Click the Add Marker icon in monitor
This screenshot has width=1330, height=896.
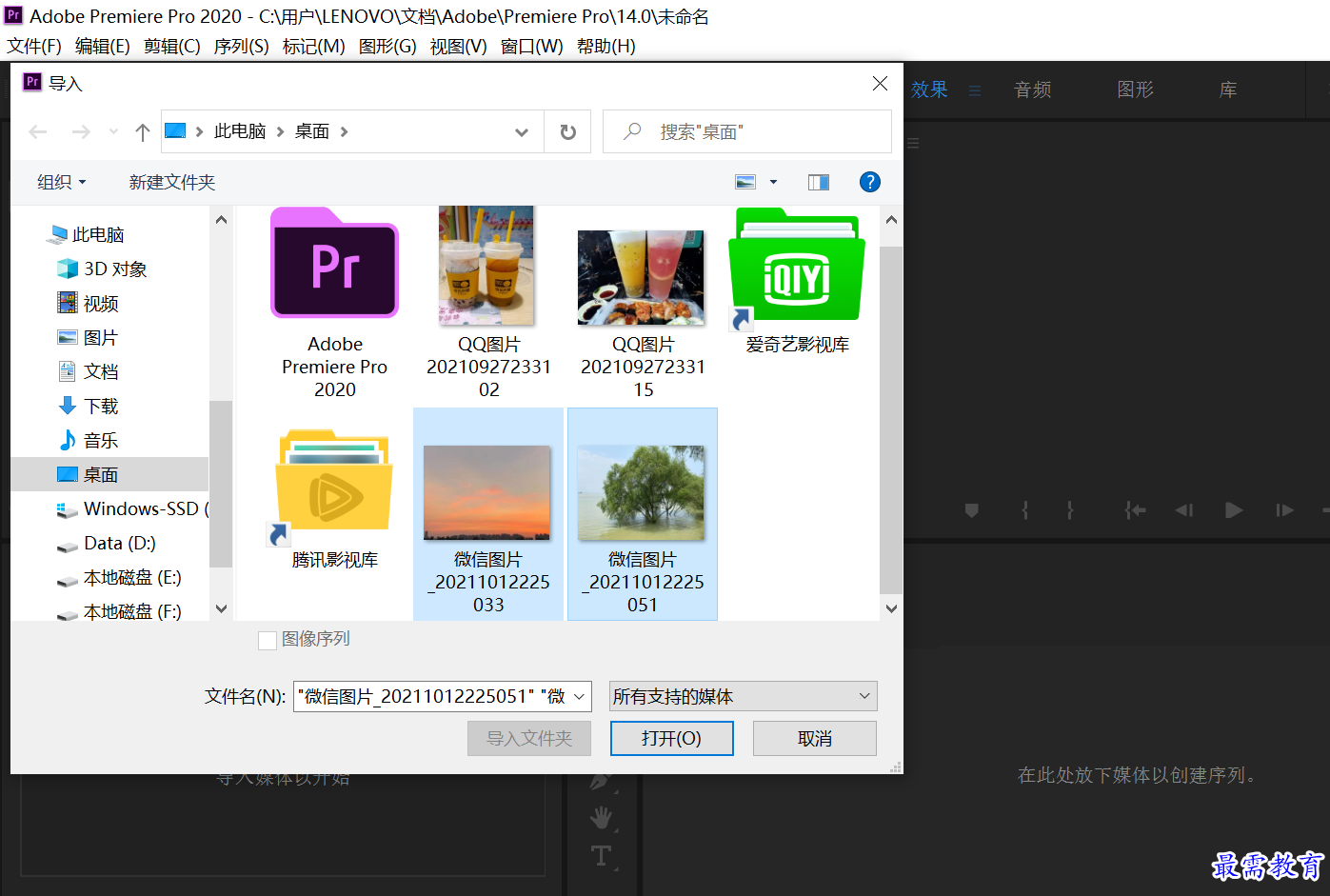pyautogui.click(x=972, y=510)
